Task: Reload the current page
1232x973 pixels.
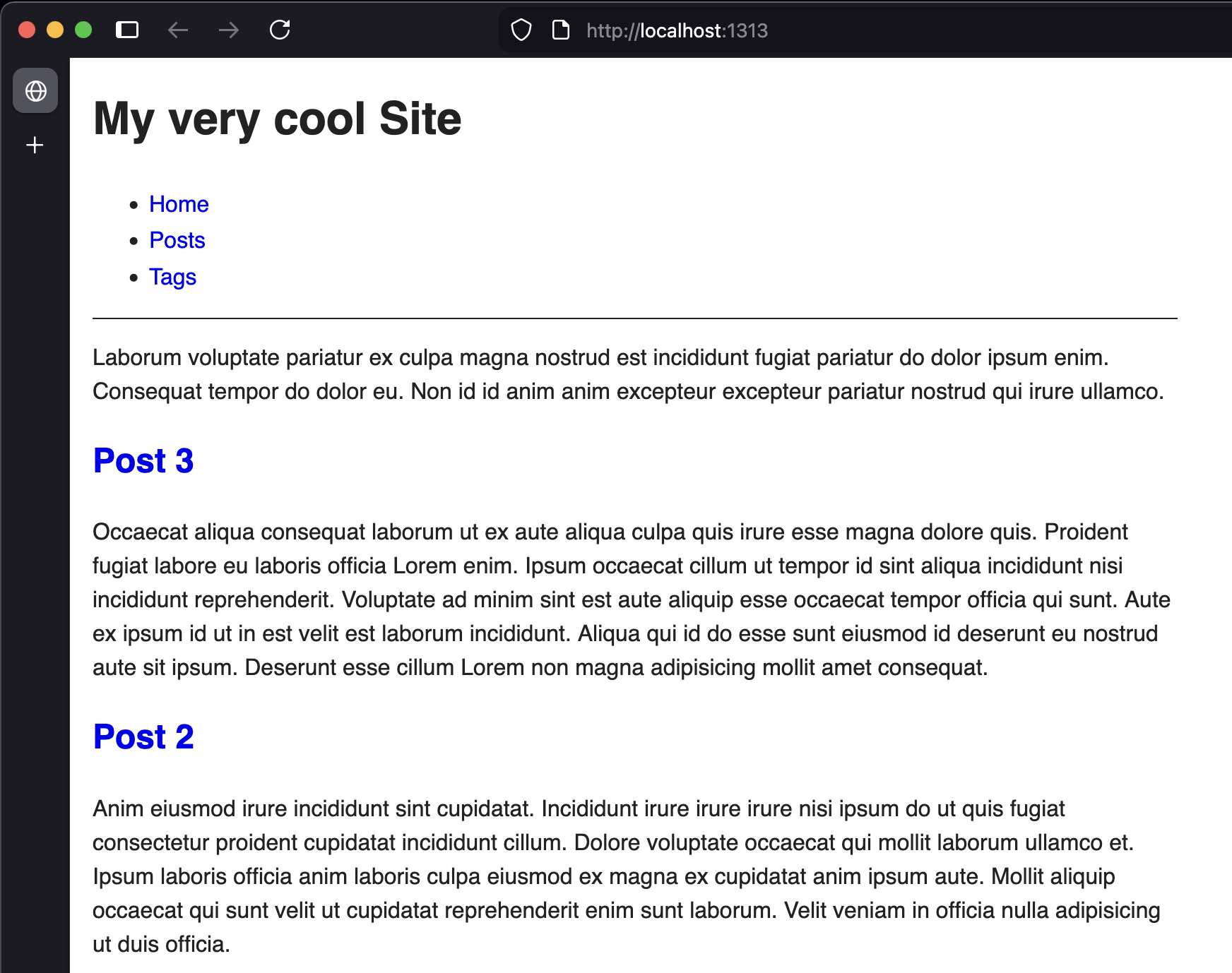Action: click(x=280, y=30)
